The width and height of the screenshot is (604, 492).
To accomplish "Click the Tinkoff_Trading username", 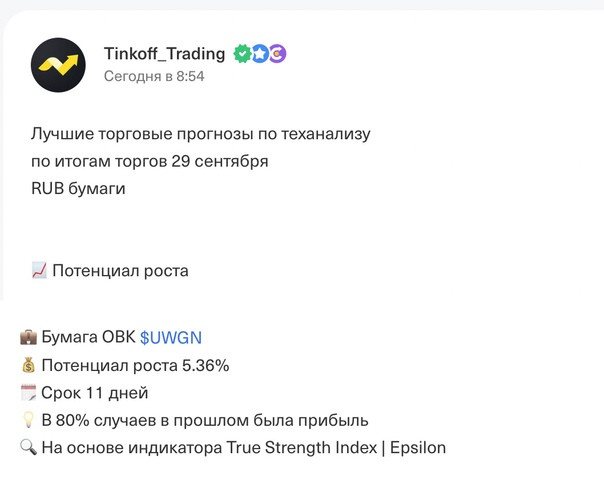I will click(x=164, y=54).
